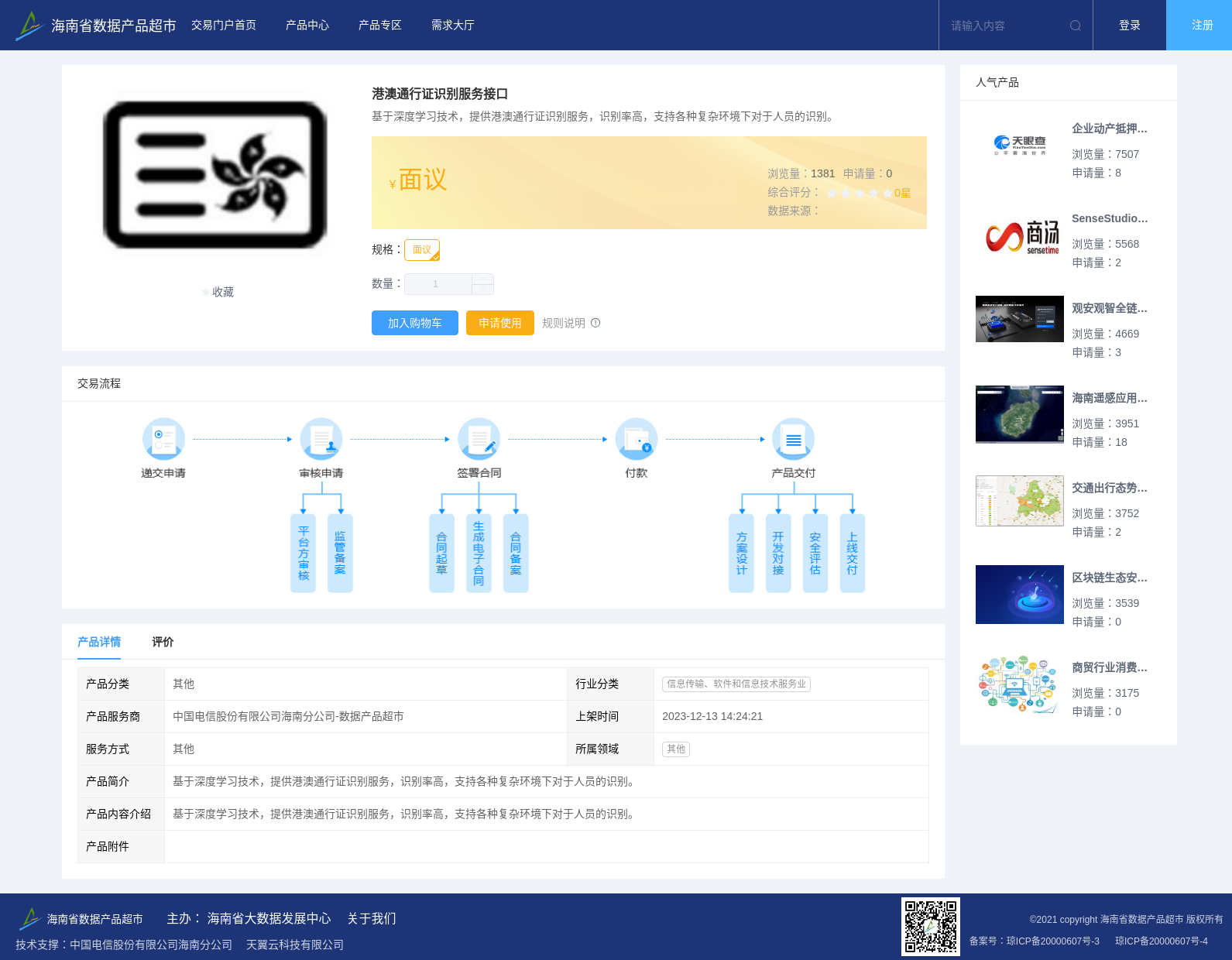Click the 登录 button

[x=1130, y=26]
